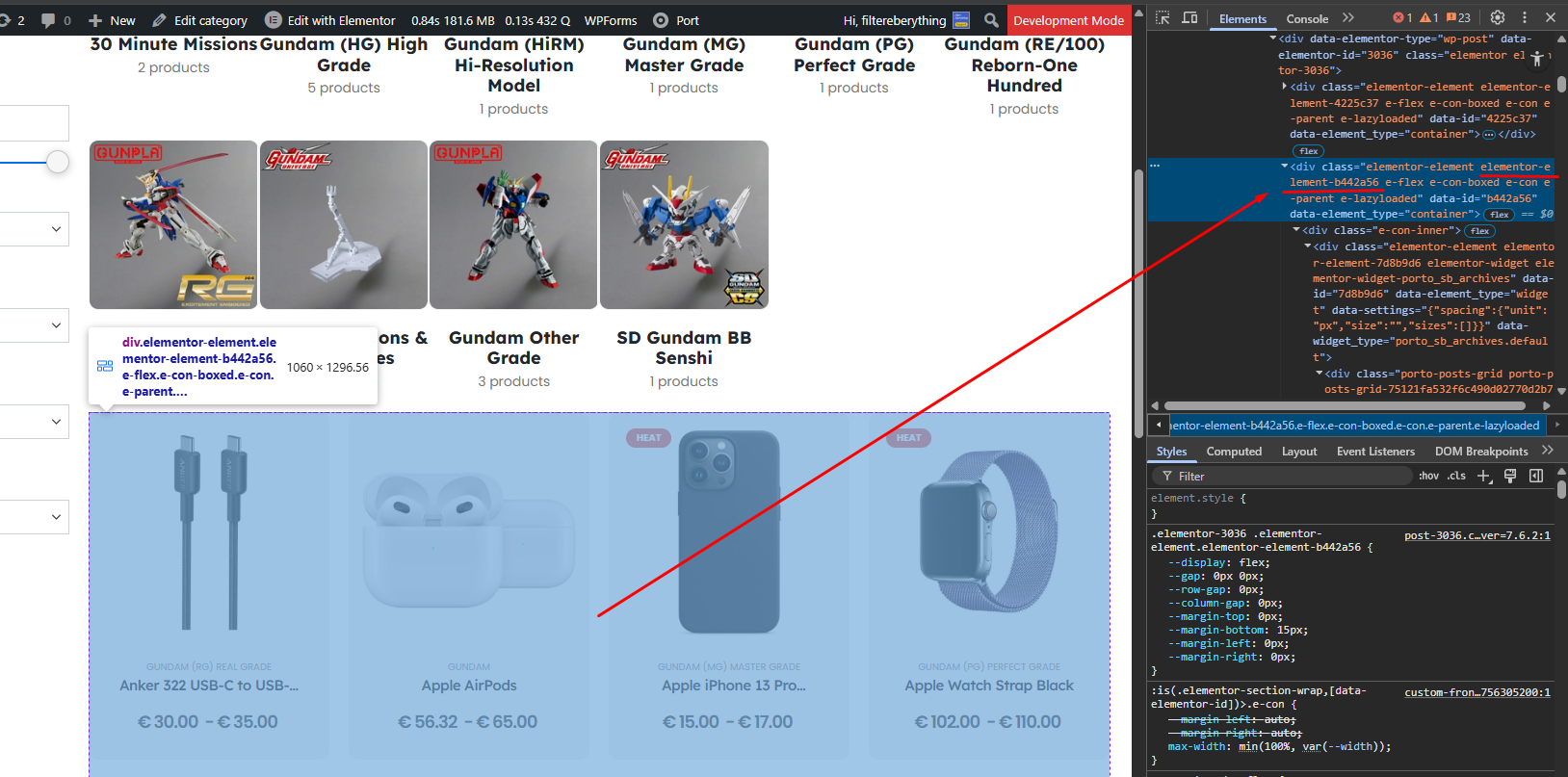
Task: Collapse the e-con-inner div node
Action: tap(1296, 230)
